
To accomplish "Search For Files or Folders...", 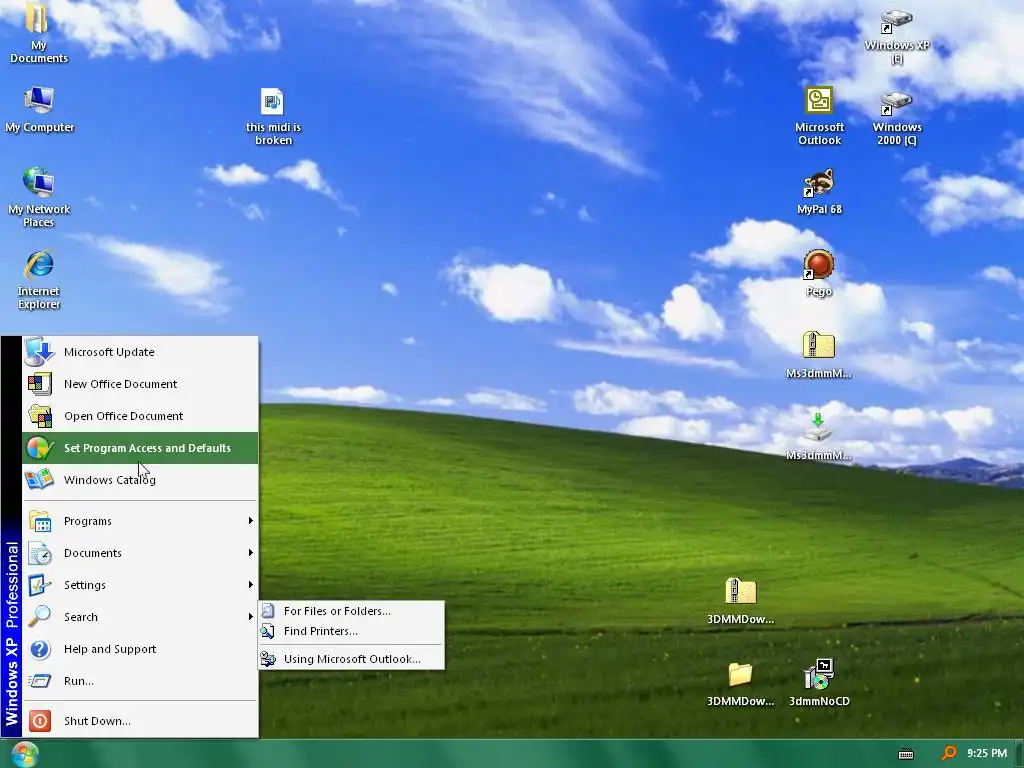I will pos(351,611).
